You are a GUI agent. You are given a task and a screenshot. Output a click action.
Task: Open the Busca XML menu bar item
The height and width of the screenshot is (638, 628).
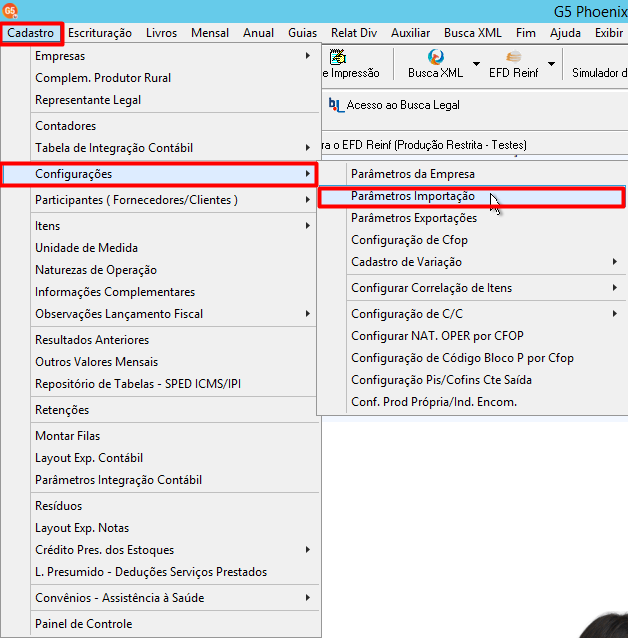473,33
